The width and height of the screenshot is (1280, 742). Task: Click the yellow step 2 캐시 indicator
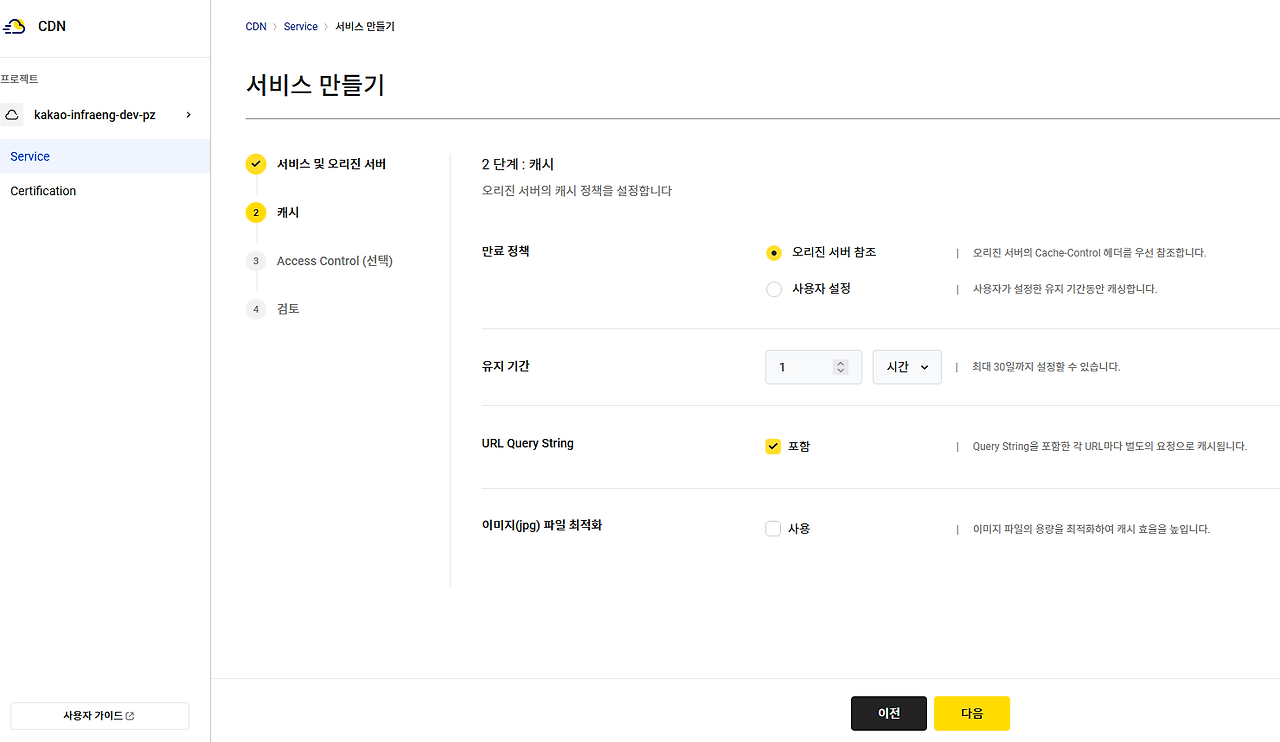[256, 212]
